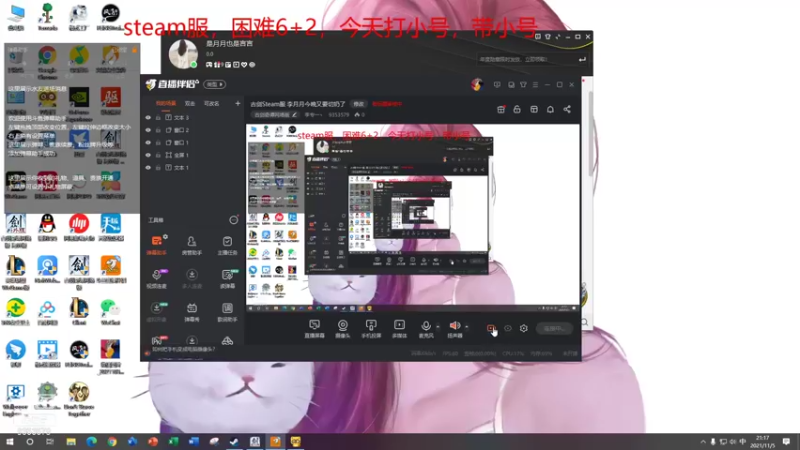Image resolution: width=800 pixels, height=450 pixels.
Task: Add the 直播屏幕 screen-capture source
Action: click(314, 329)
